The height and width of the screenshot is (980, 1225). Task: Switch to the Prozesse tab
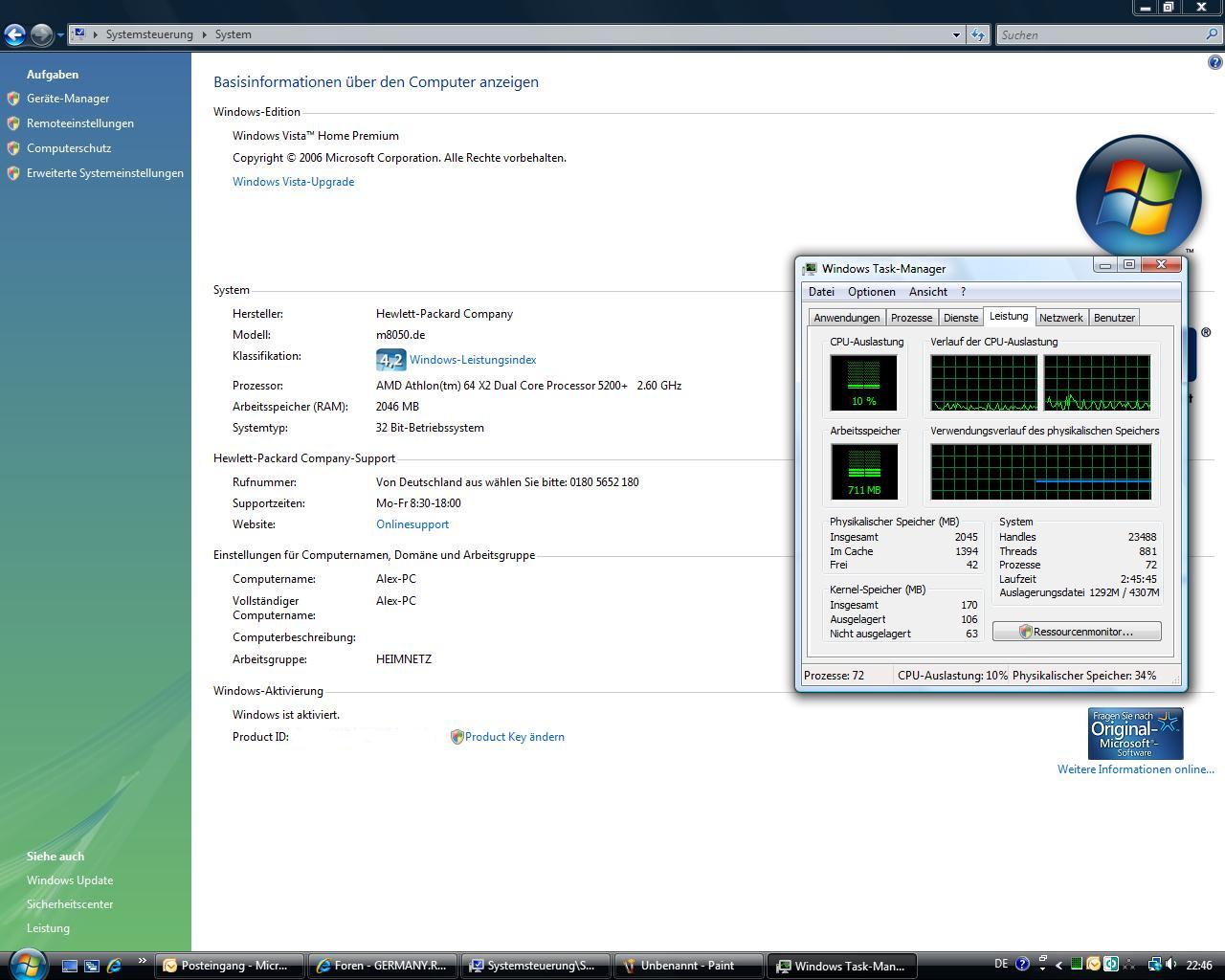(911, 318)
